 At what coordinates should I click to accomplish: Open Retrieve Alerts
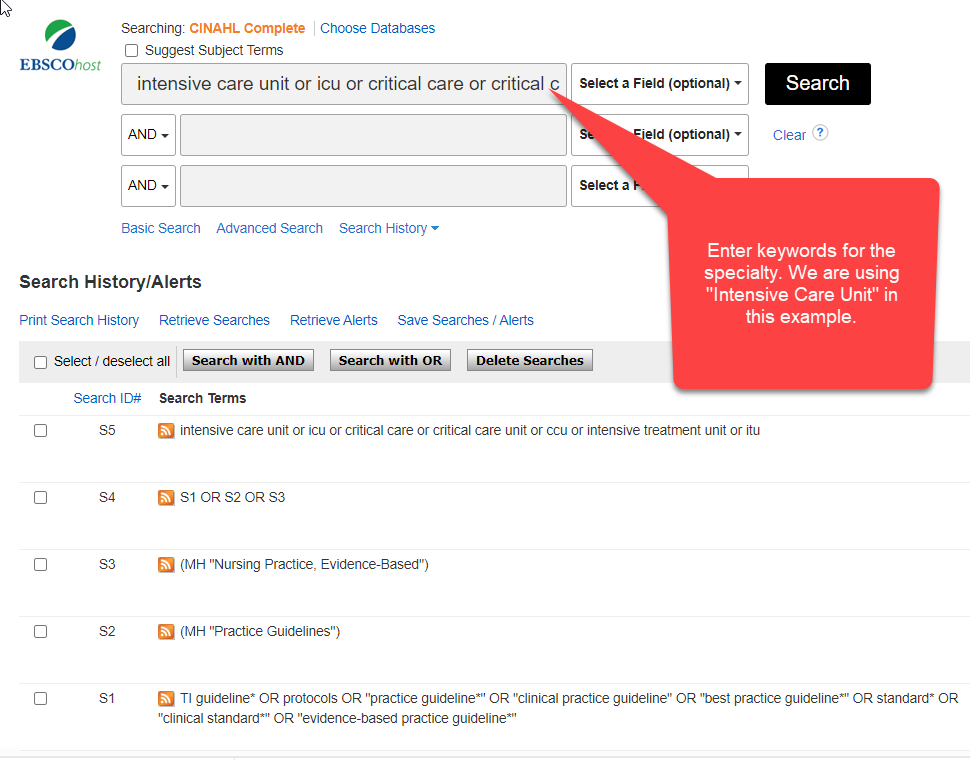tap(333, 320)
